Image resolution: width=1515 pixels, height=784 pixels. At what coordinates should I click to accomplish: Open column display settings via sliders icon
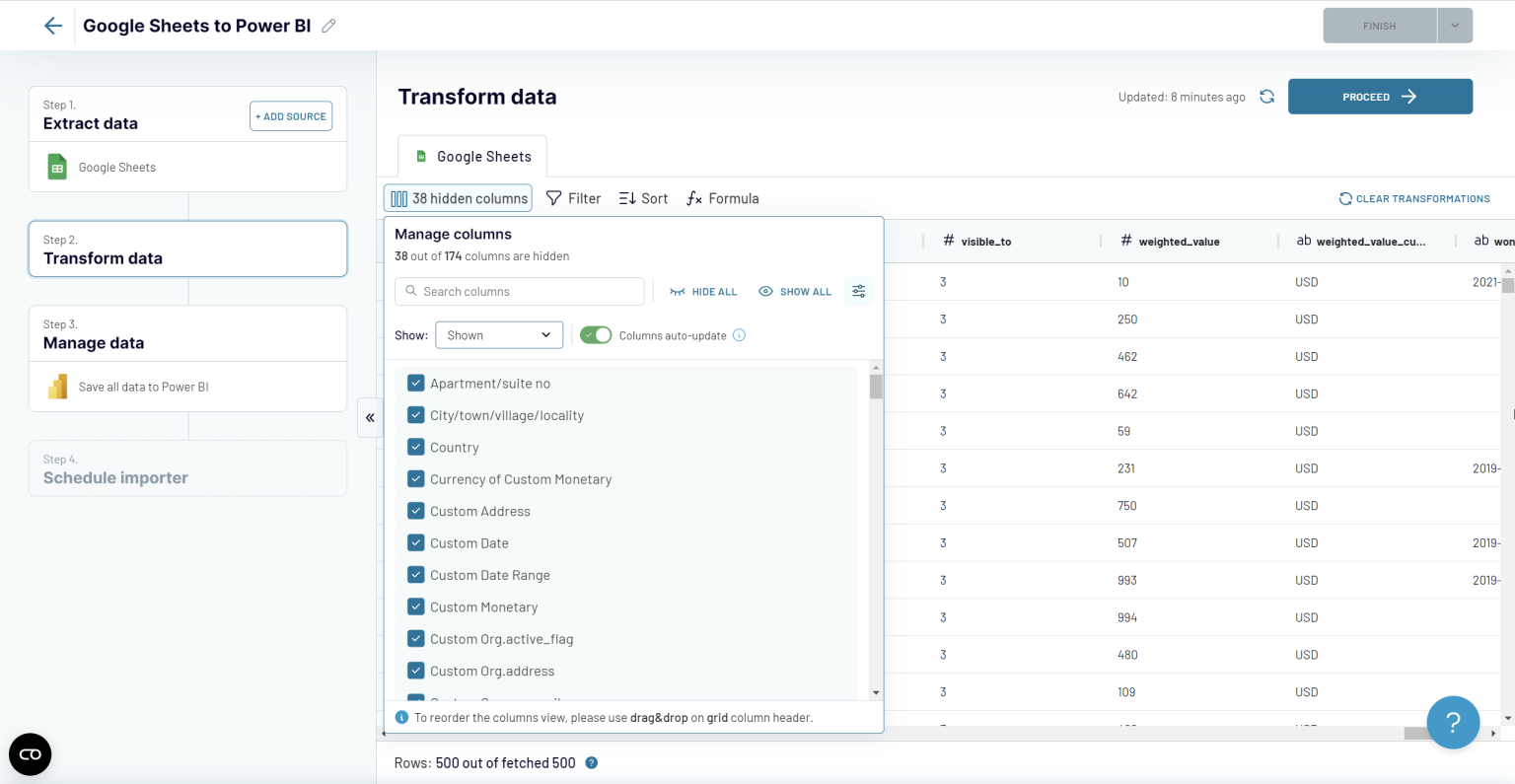(x=857, y=291)
